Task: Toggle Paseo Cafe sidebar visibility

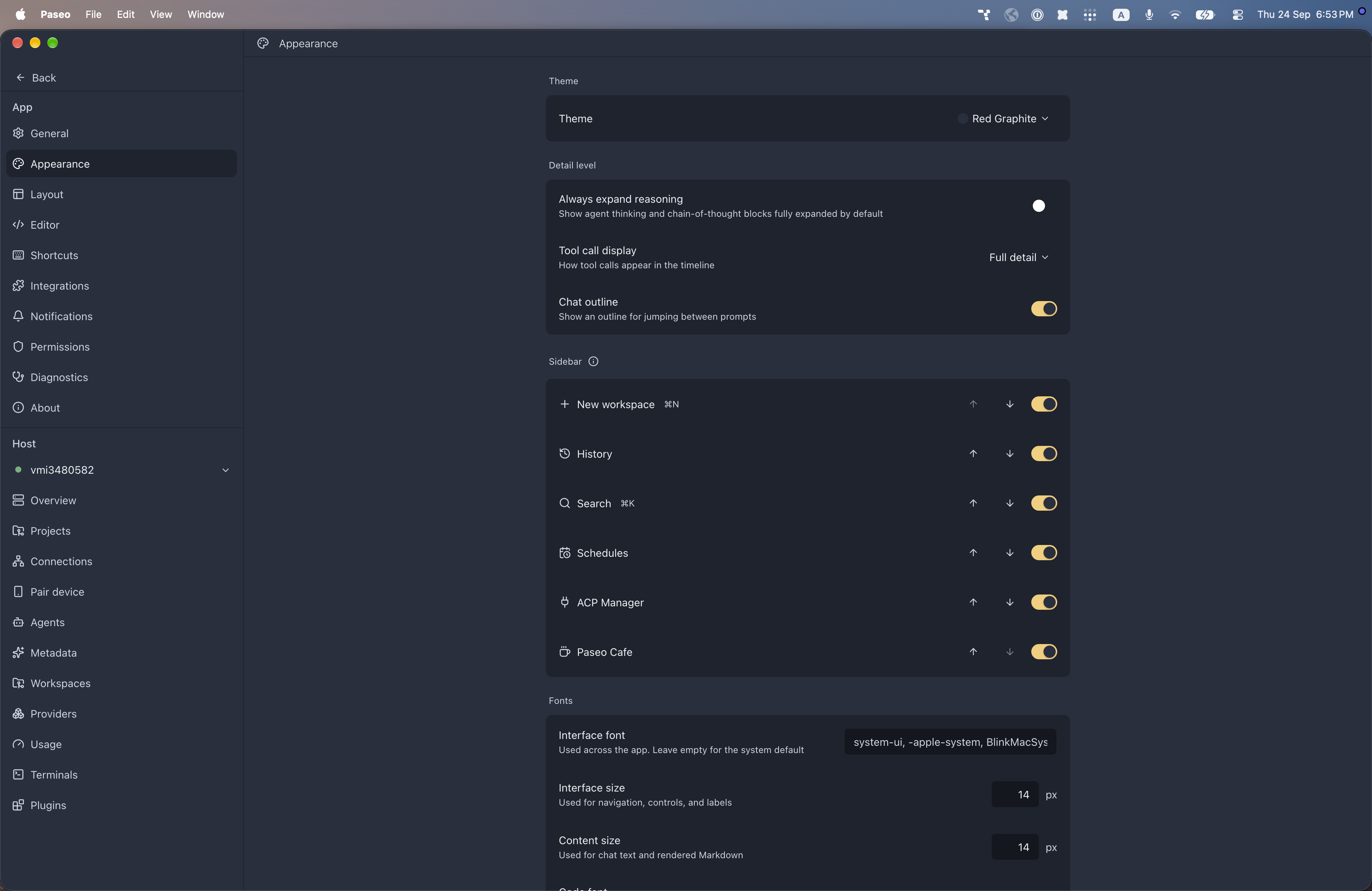Action: click(x=1043, y=652)
